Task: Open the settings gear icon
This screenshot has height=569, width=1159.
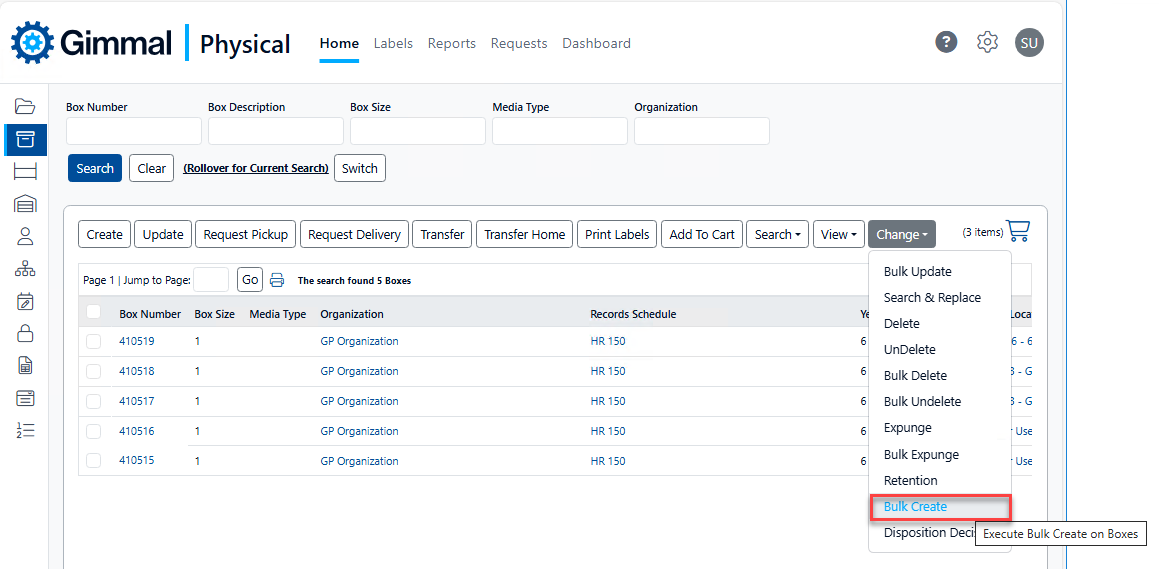Action: [x=987, y=42]
